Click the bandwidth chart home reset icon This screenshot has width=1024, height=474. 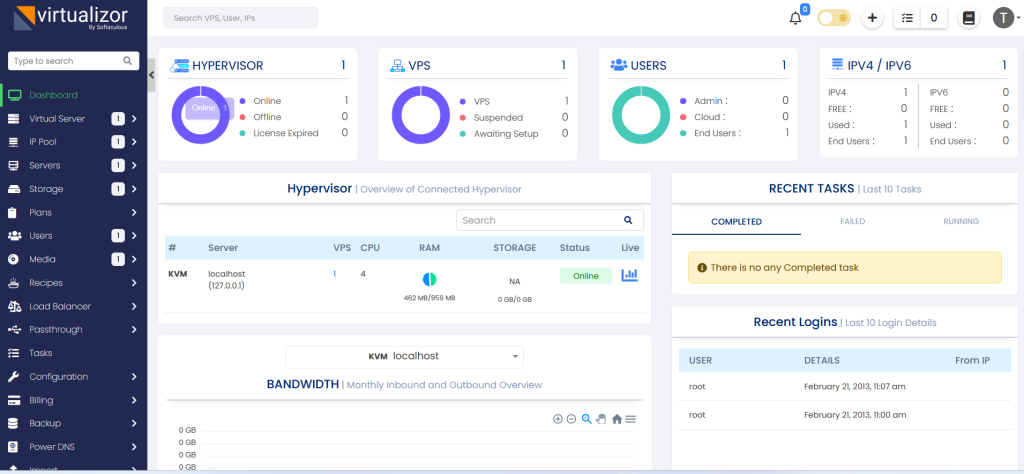(x=617, y=419)
